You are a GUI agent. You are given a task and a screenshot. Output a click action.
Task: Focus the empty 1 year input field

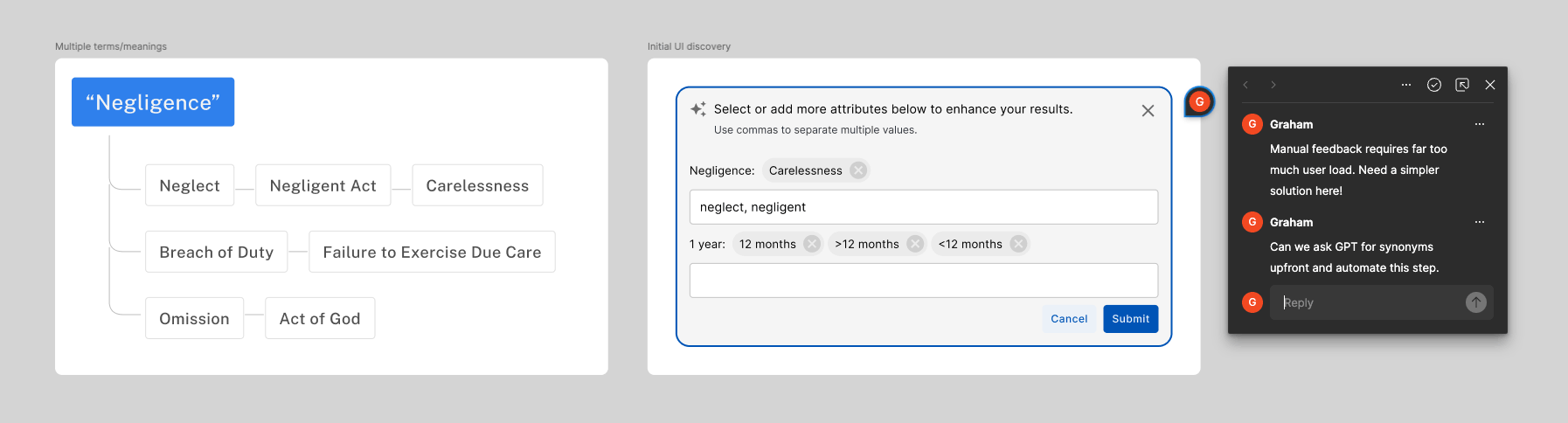[x=923, y=281]
